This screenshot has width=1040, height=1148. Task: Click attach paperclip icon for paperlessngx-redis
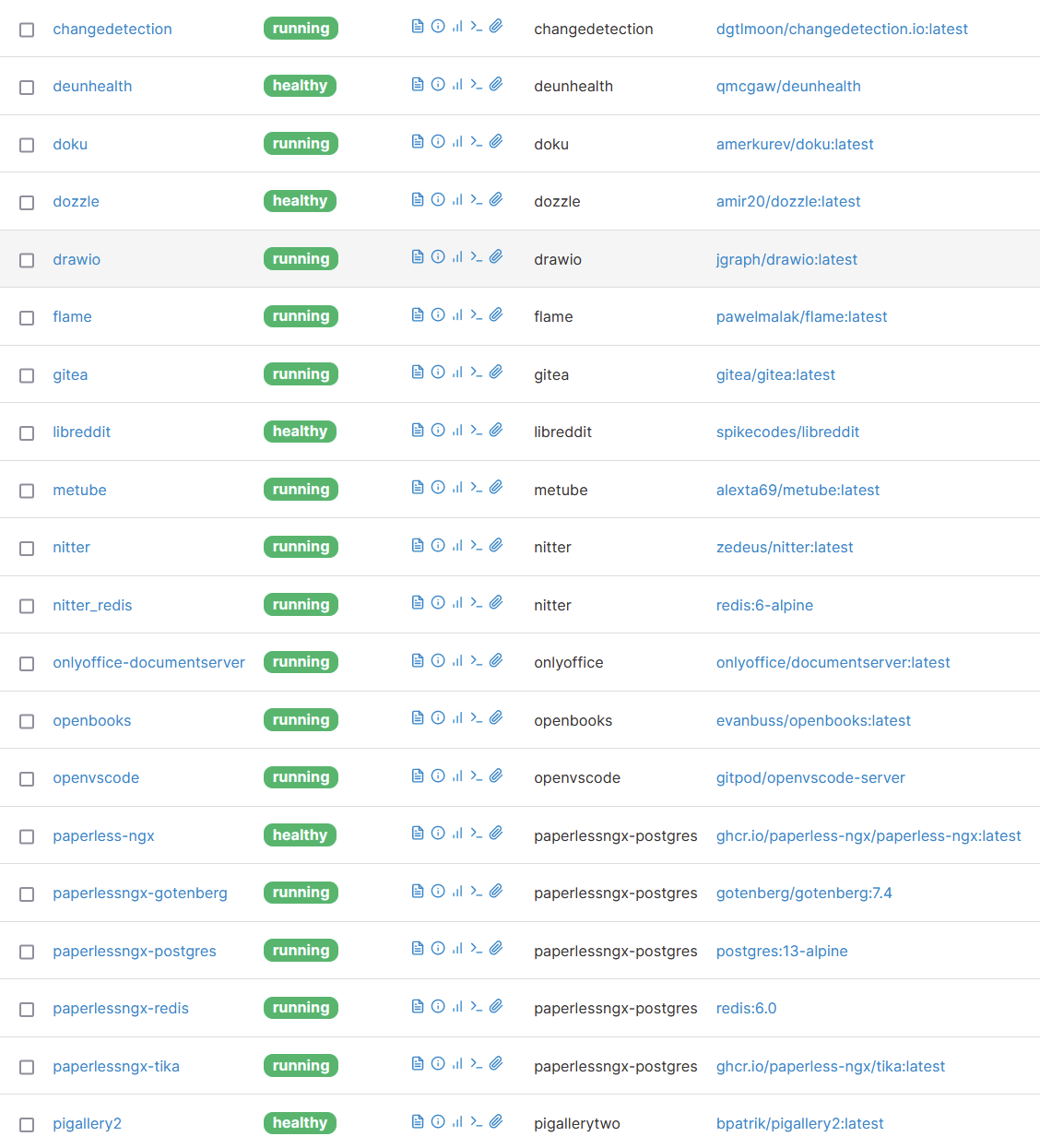[x=496, y=1006]
